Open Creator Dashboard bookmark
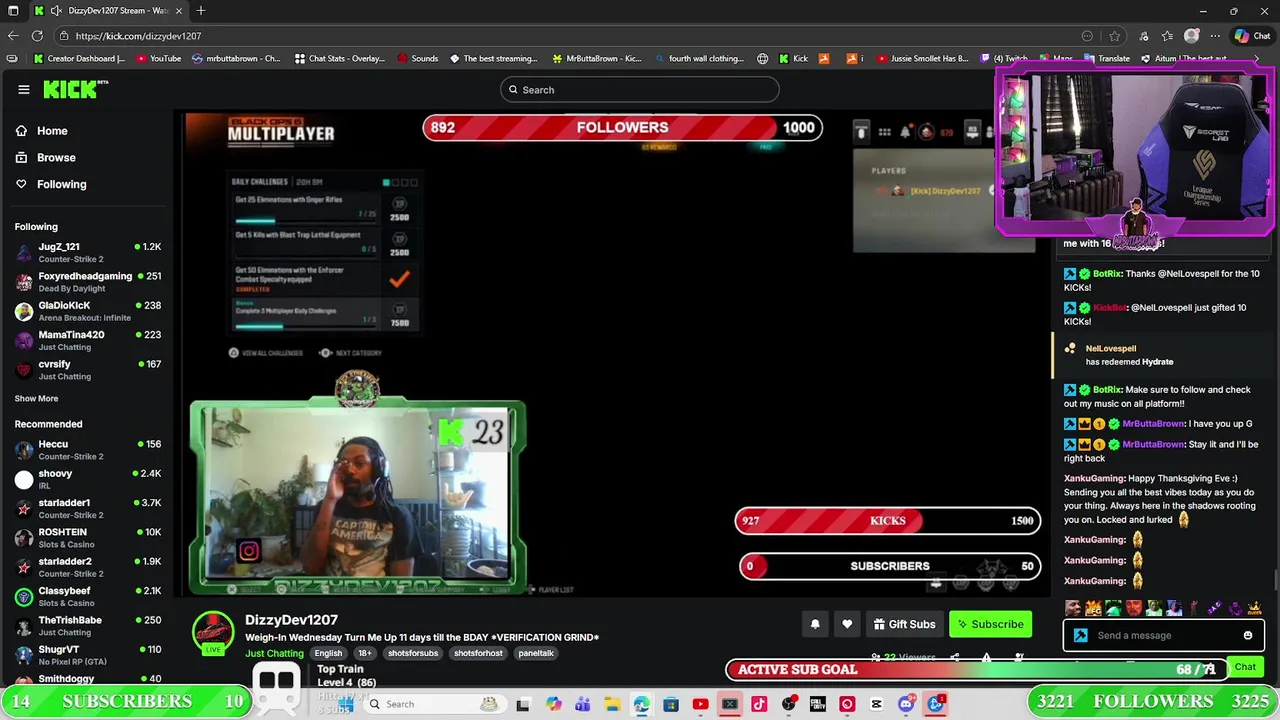Viewport: 1280px width, 720px height. 79,59
